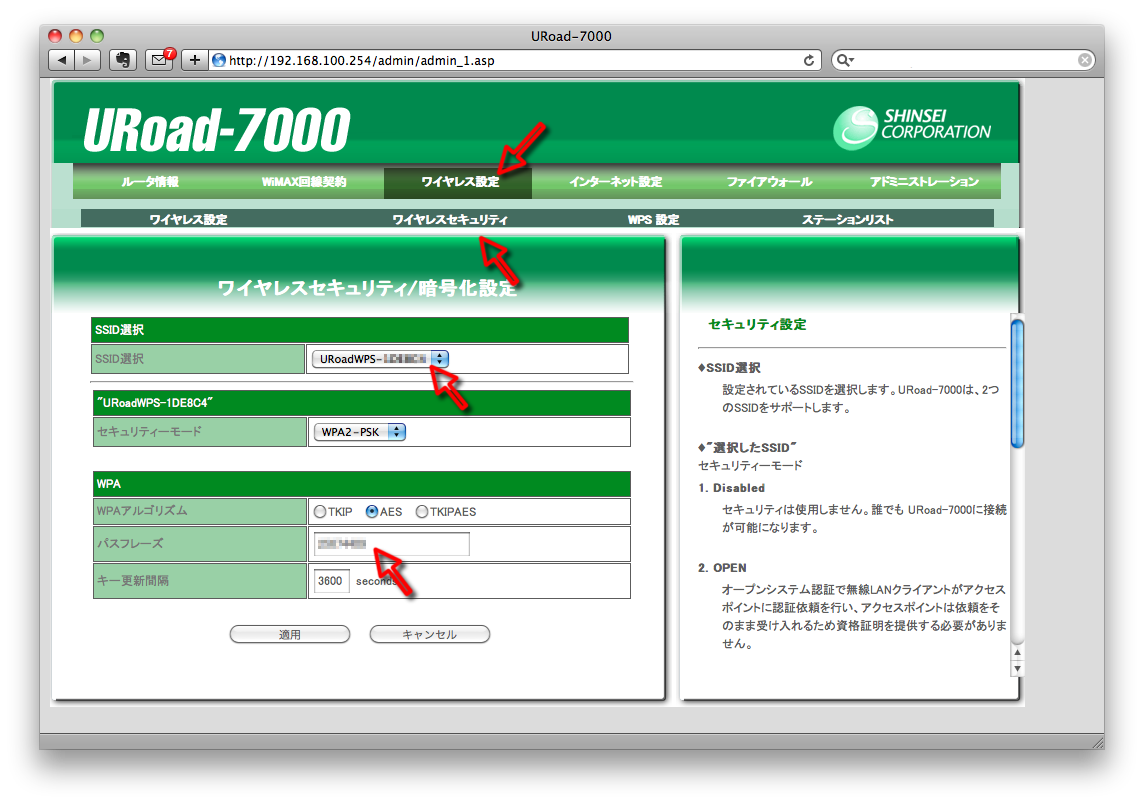Image resolution: width=1144 pixels, height=800 pixels.
Task: Reload the page with the refresh icon
Action: click(x=808, y=61)
